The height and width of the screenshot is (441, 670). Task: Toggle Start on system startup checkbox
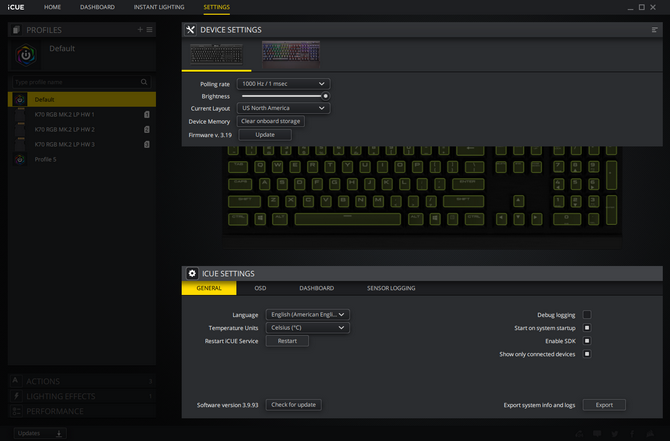pyautogui.click(x=587, y=328)
